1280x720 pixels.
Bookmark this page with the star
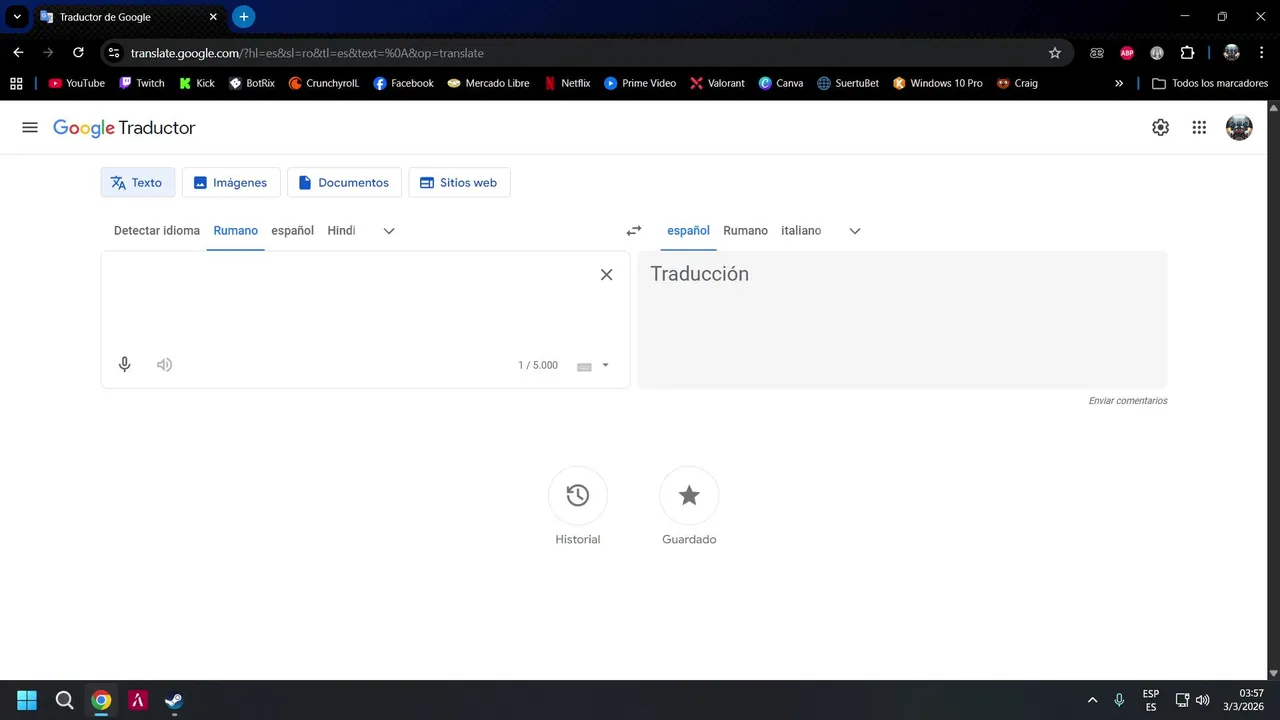click(x=1054, y=53)
